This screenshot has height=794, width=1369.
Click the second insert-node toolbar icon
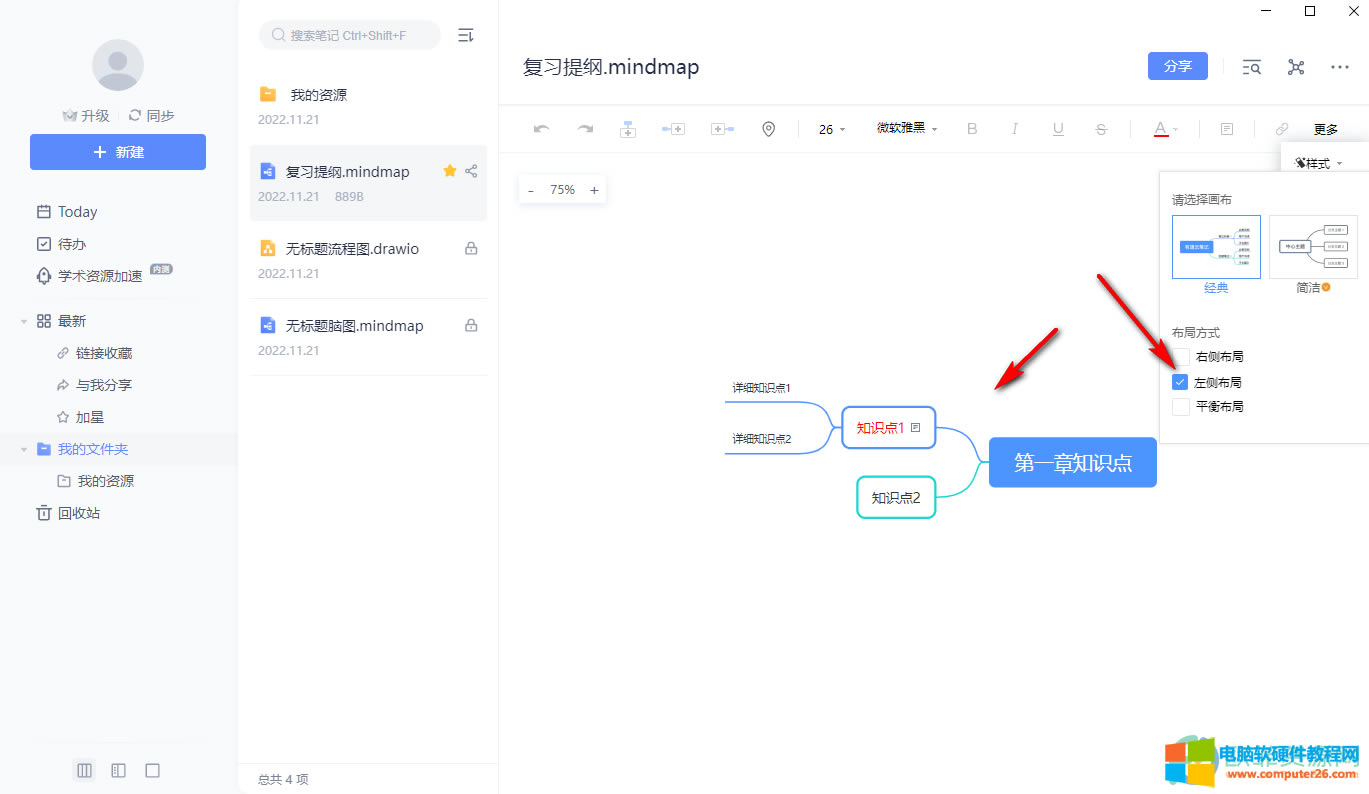[673, 129]
